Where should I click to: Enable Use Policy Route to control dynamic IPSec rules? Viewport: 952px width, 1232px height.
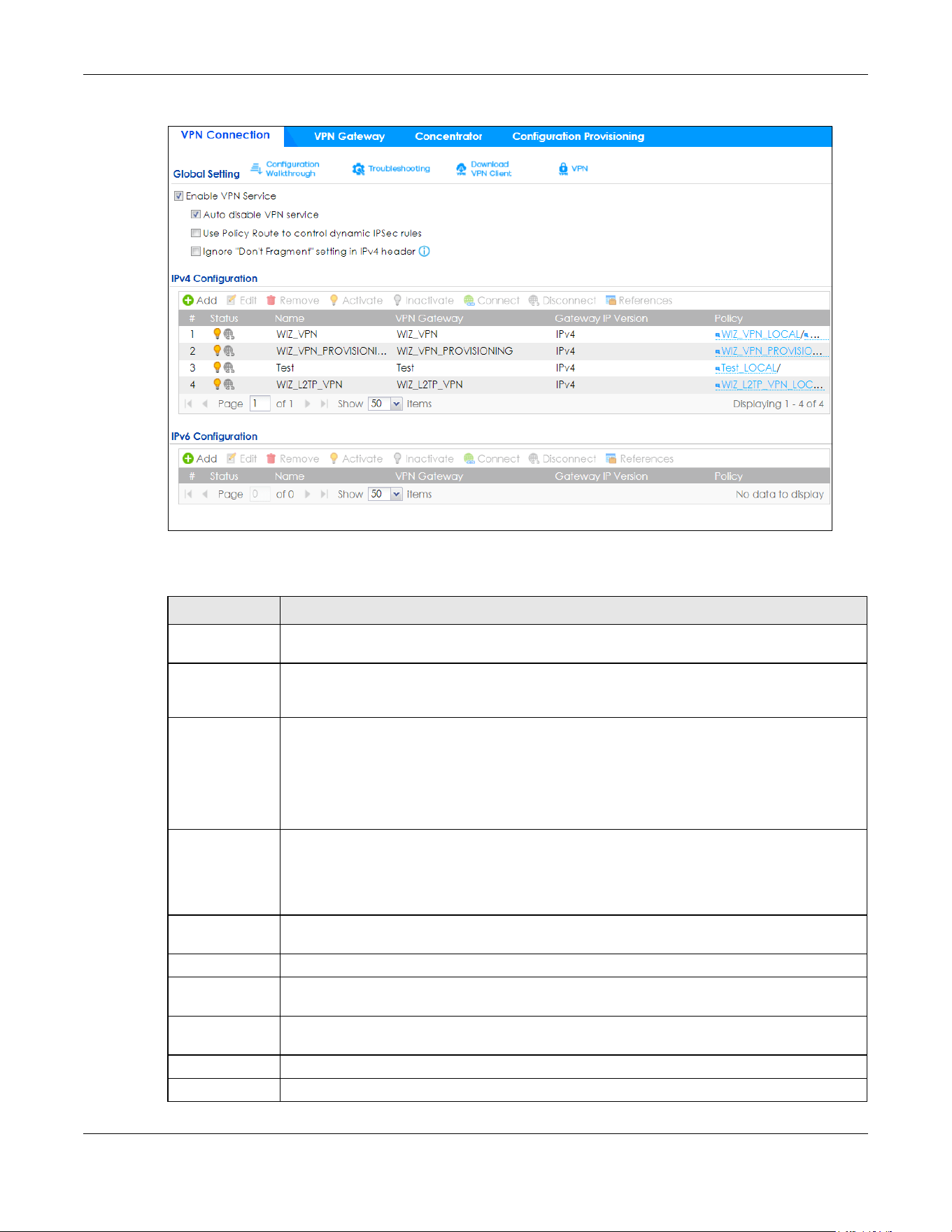tap(196, 233)
